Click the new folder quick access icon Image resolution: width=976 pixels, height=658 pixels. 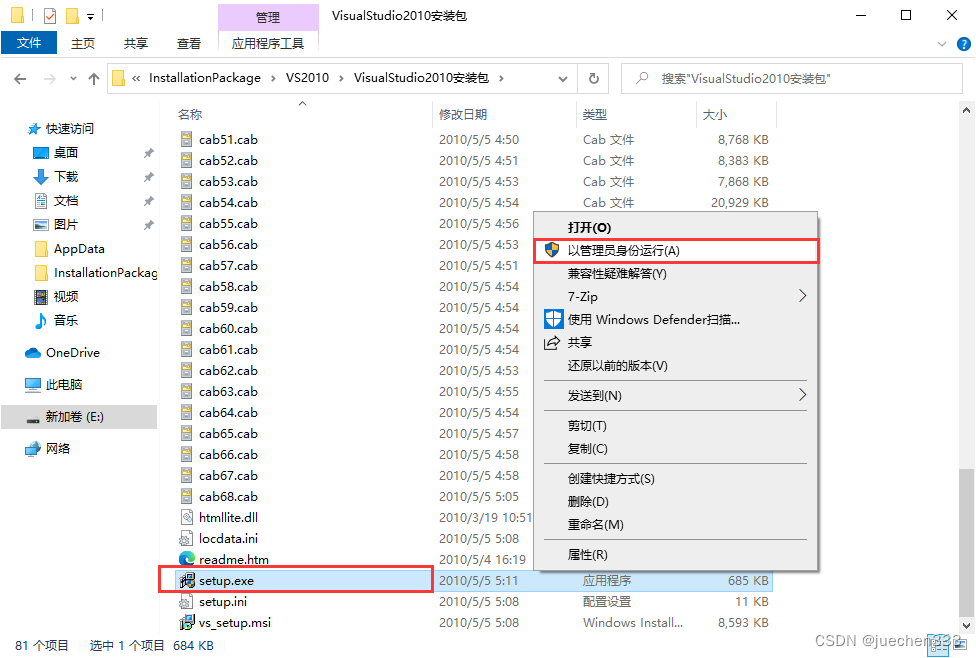(x=72, y=15)
